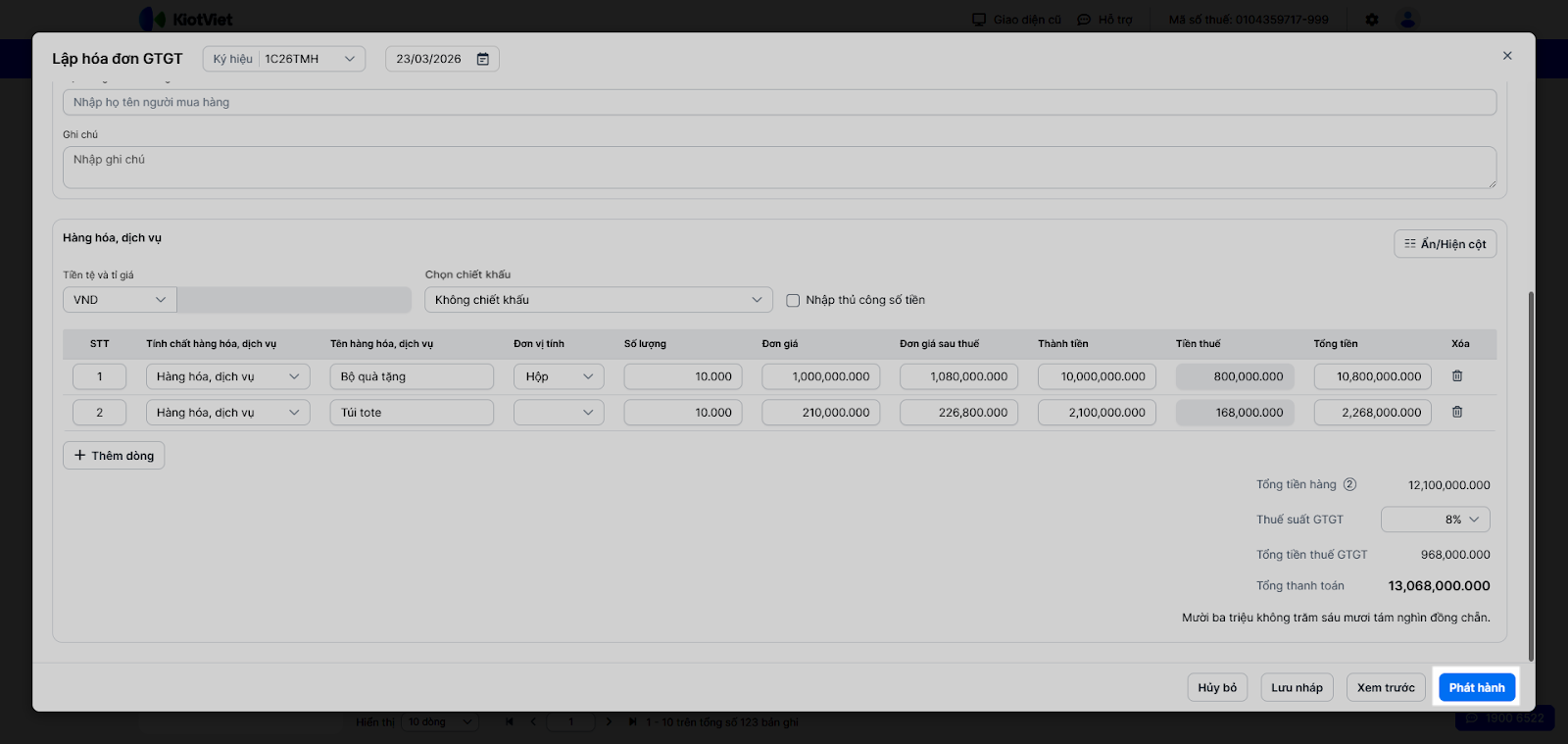Viewport: 1568px width, 744px height.
Task: Open the empty unit dropdown for Túi tote
Action: pos(559,413)
